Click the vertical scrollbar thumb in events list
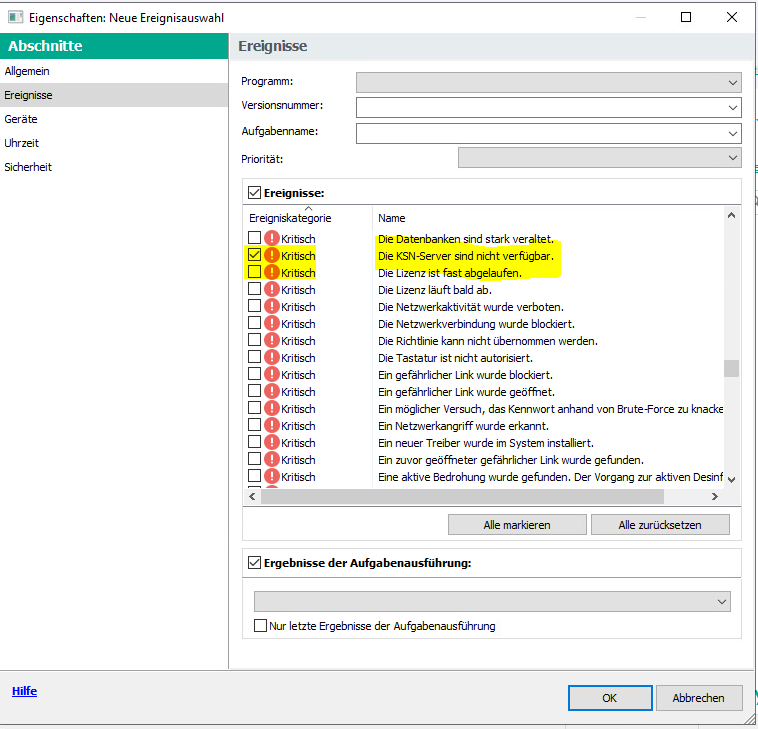This screenshot has height=729, width=758. pos(731,368)
